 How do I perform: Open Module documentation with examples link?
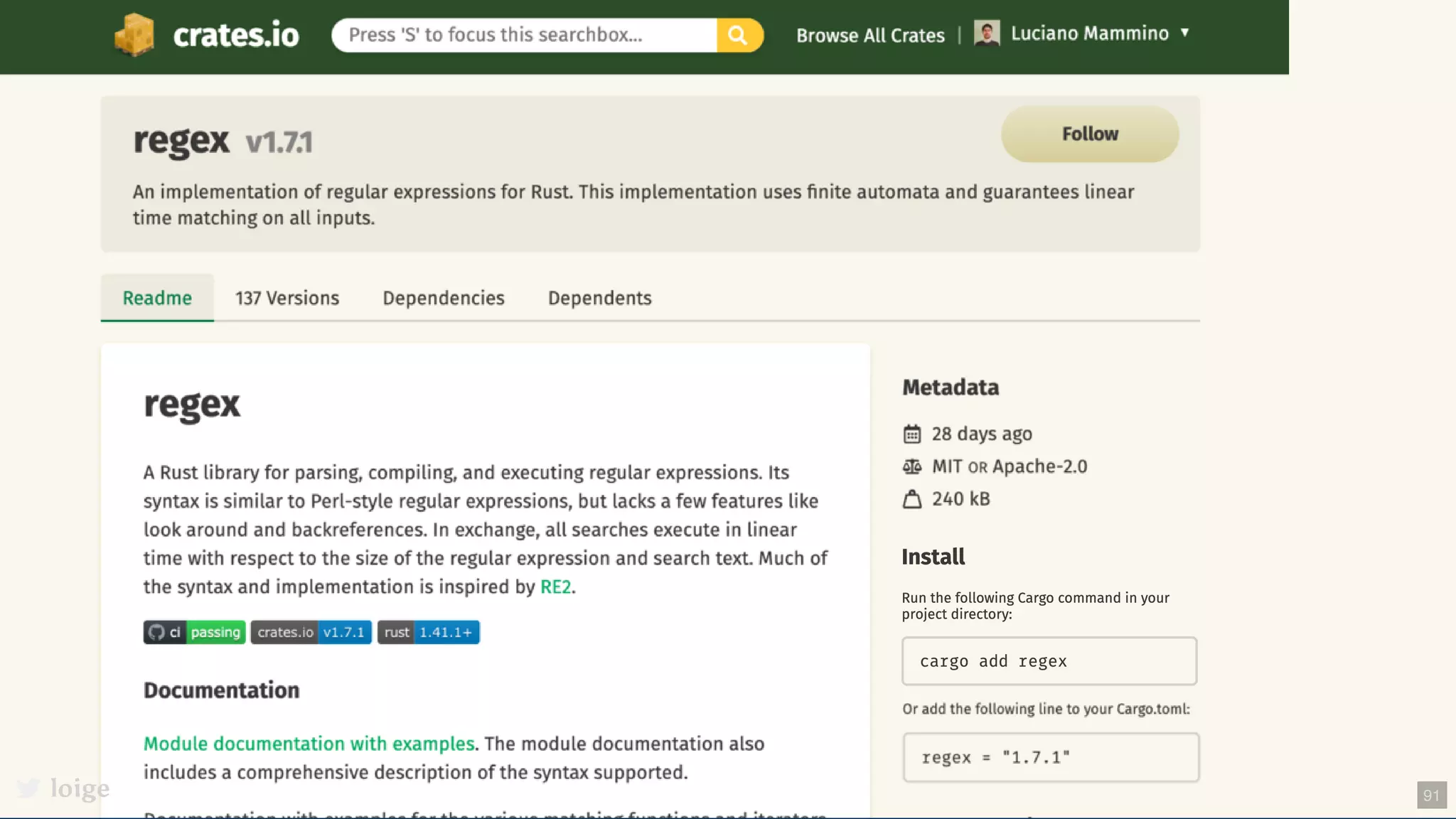309,744
